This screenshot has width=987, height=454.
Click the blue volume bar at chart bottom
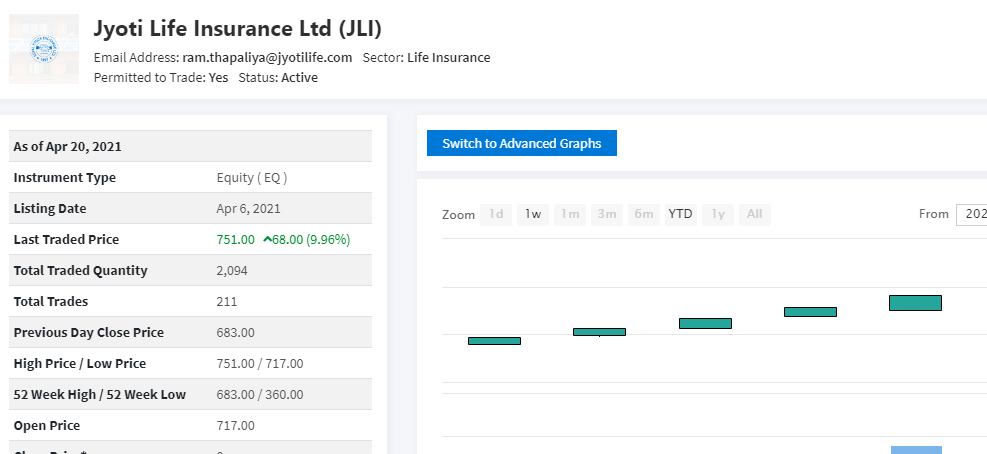[916, 450]
